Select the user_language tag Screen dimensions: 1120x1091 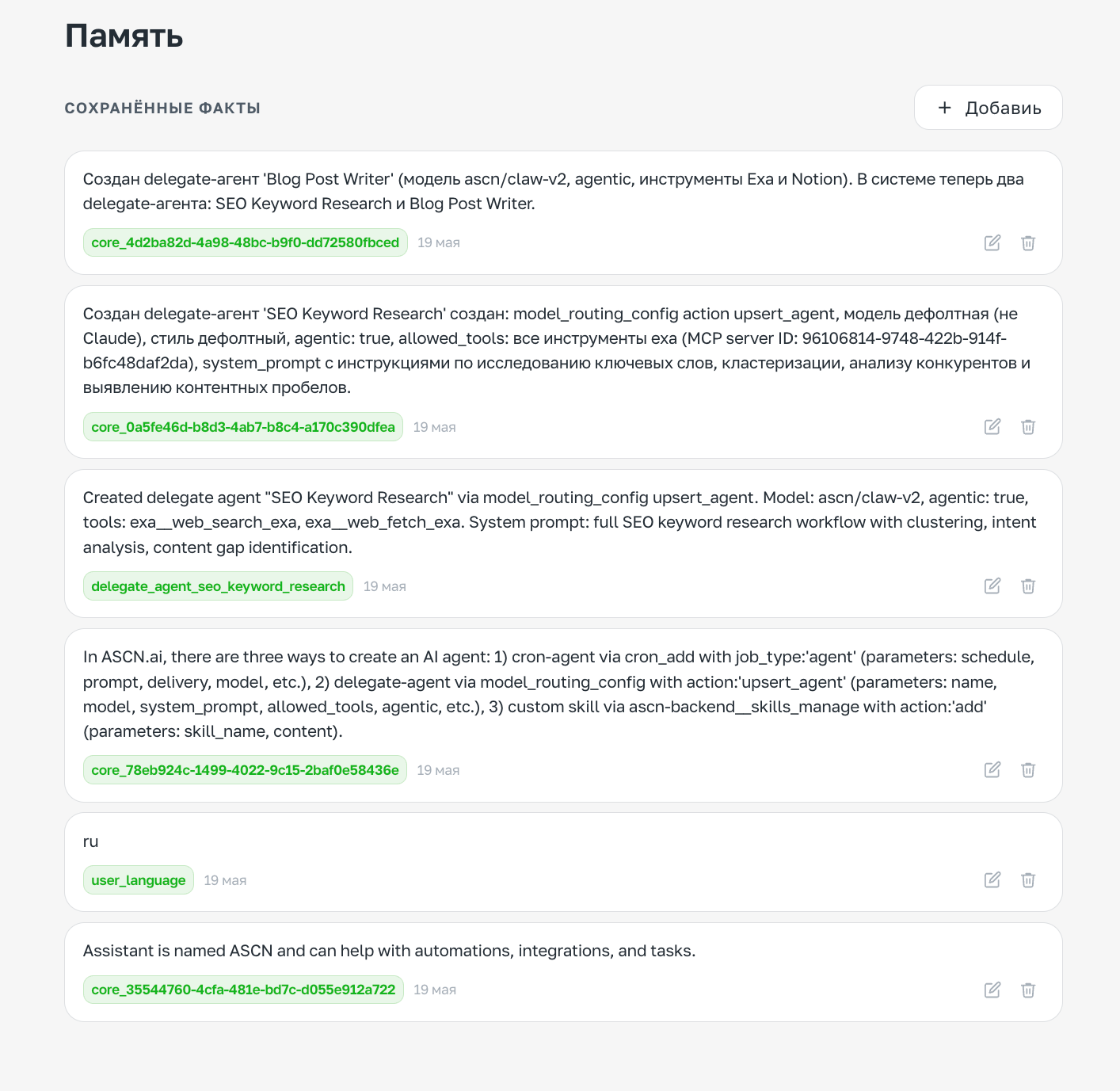pos(139,880)
